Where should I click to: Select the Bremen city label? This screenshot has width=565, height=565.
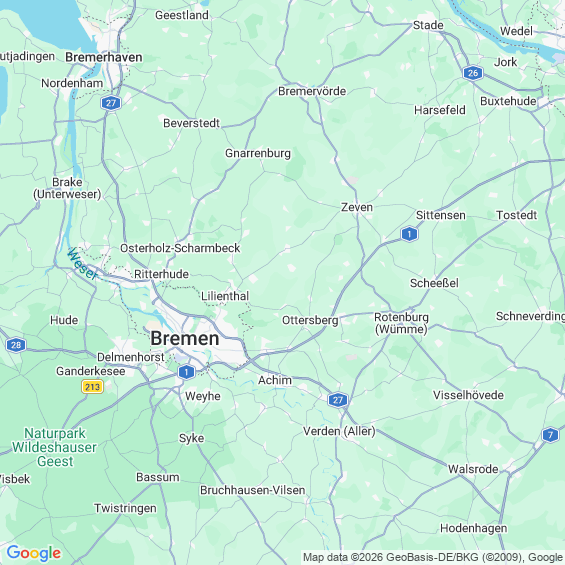(x=184, y=338)
